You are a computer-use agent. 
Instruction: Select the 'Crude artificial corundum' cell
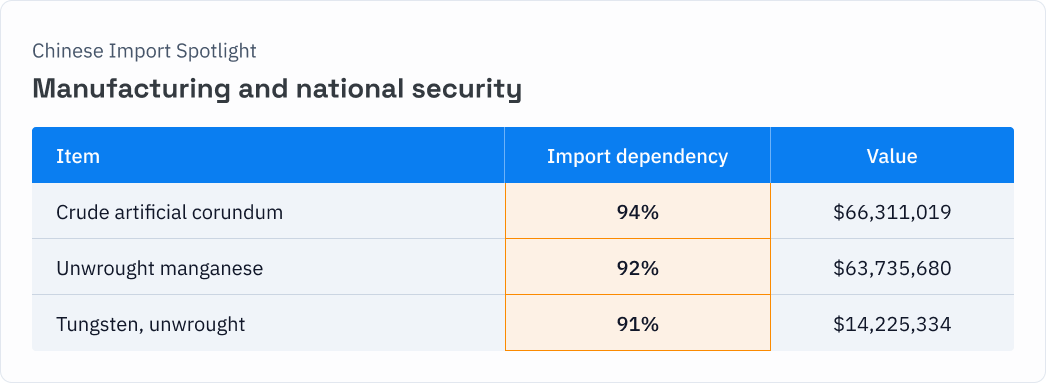(x=268, y=212)
